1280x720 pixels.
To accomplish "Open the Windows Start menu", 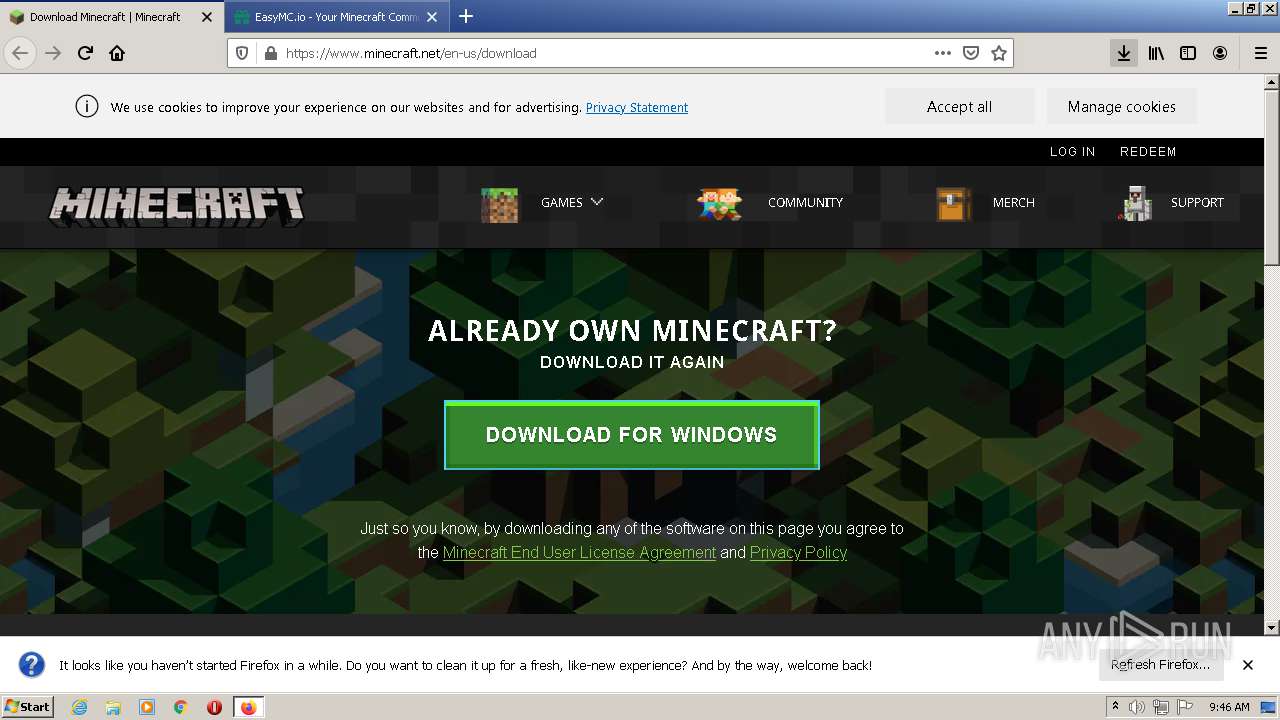I will (x=28, y=706).
